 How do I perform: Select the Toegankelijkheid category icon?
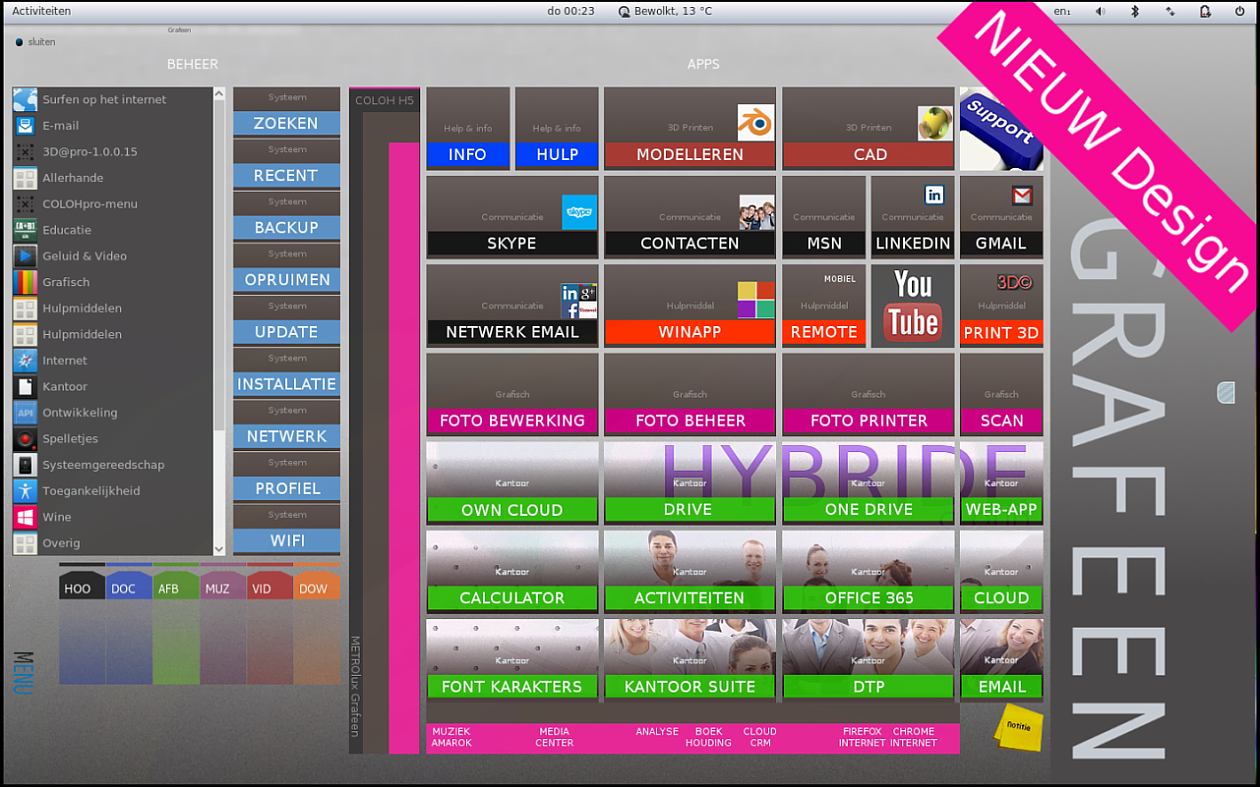(x=25, y=490)
